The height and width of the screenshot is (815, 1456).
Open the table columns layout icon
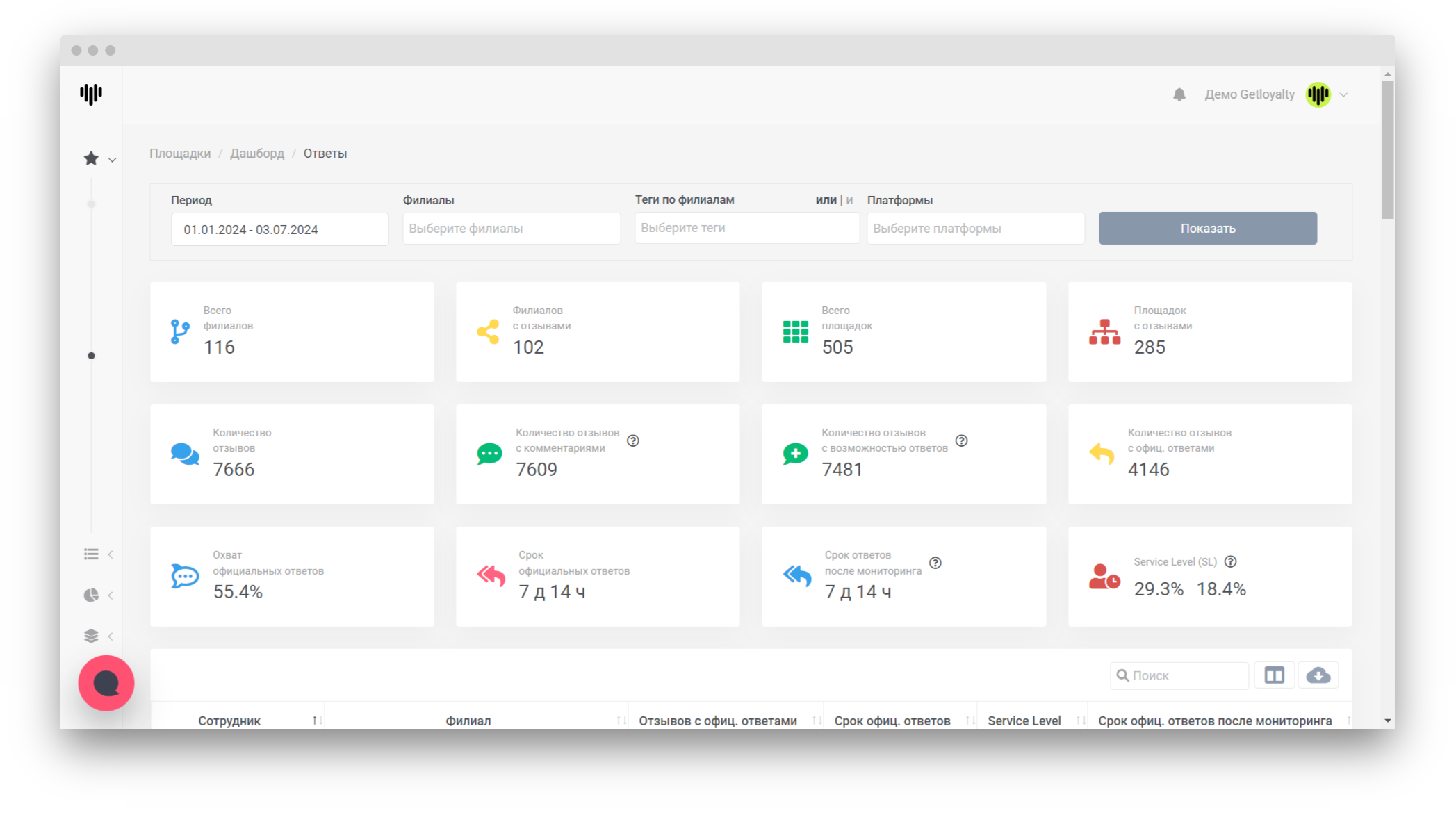[1274, 675]
